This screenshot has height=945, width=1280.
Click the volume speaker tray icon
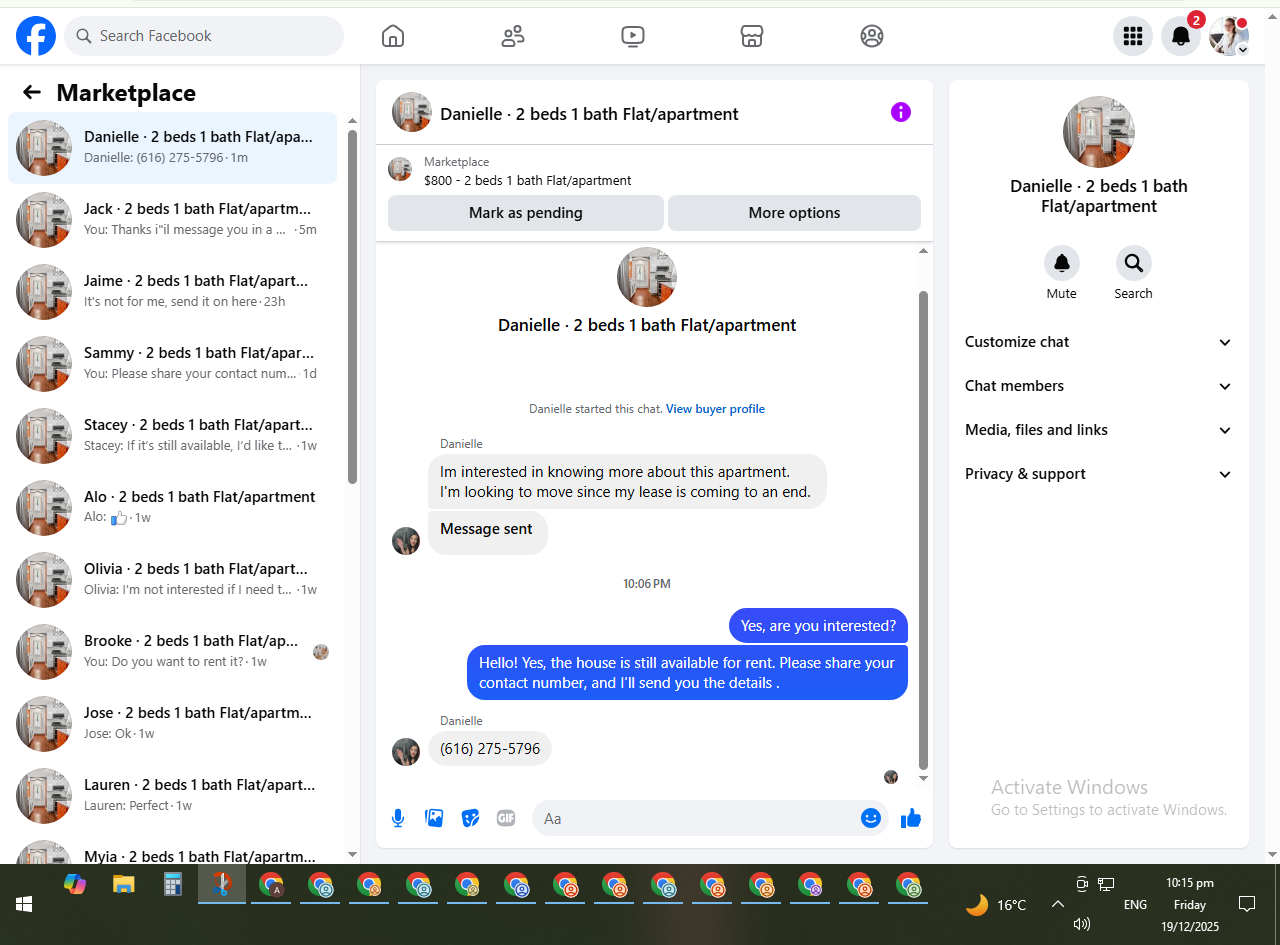[x=1081, y=924]
